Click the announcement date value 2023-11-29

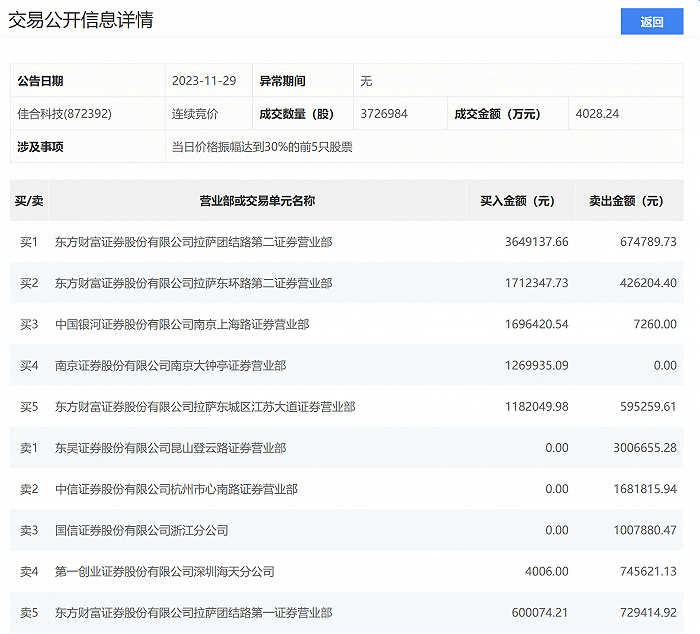205,81
